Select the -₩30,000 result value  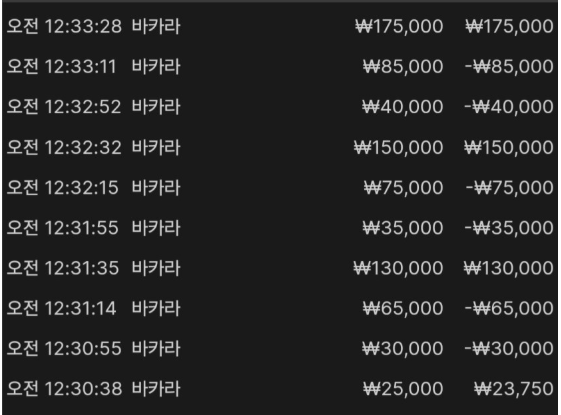509,349
